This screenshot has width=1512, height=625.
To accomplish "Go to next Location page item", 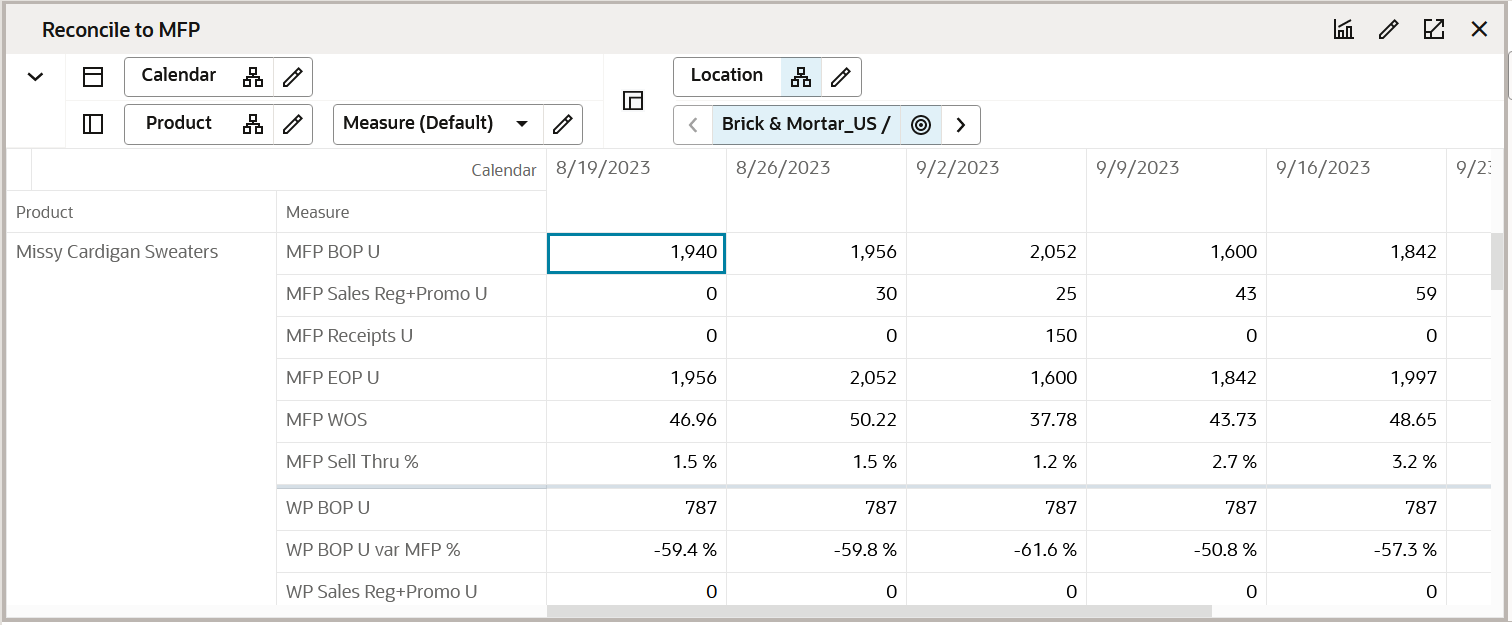I will (961, 125).
